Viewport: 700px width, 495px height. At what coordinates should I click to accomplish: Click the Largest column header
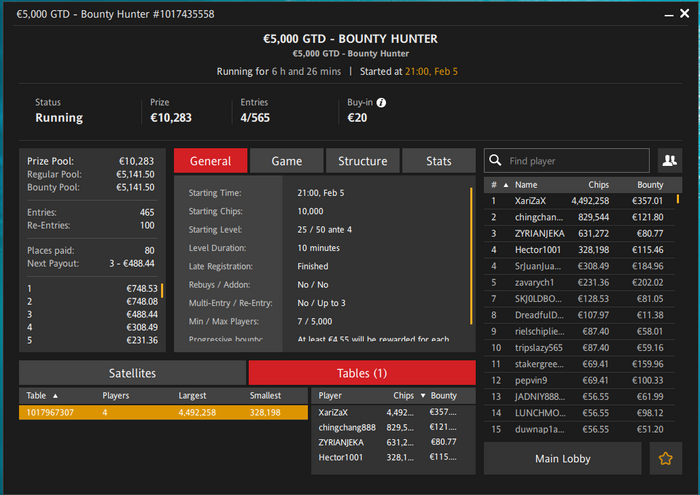coord(192,395)
